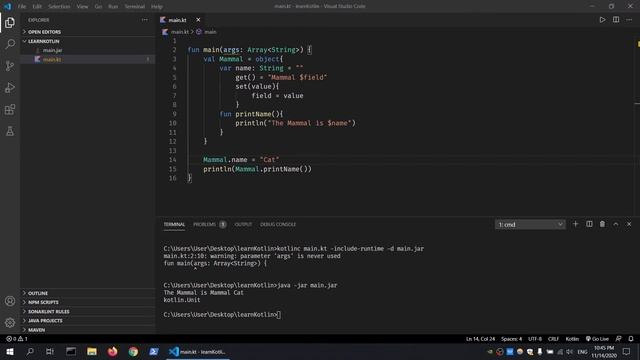Open the Explorer view in activity bar
Image resolution: width=640 pixels, height=360 pixels.
pos(10,22)
